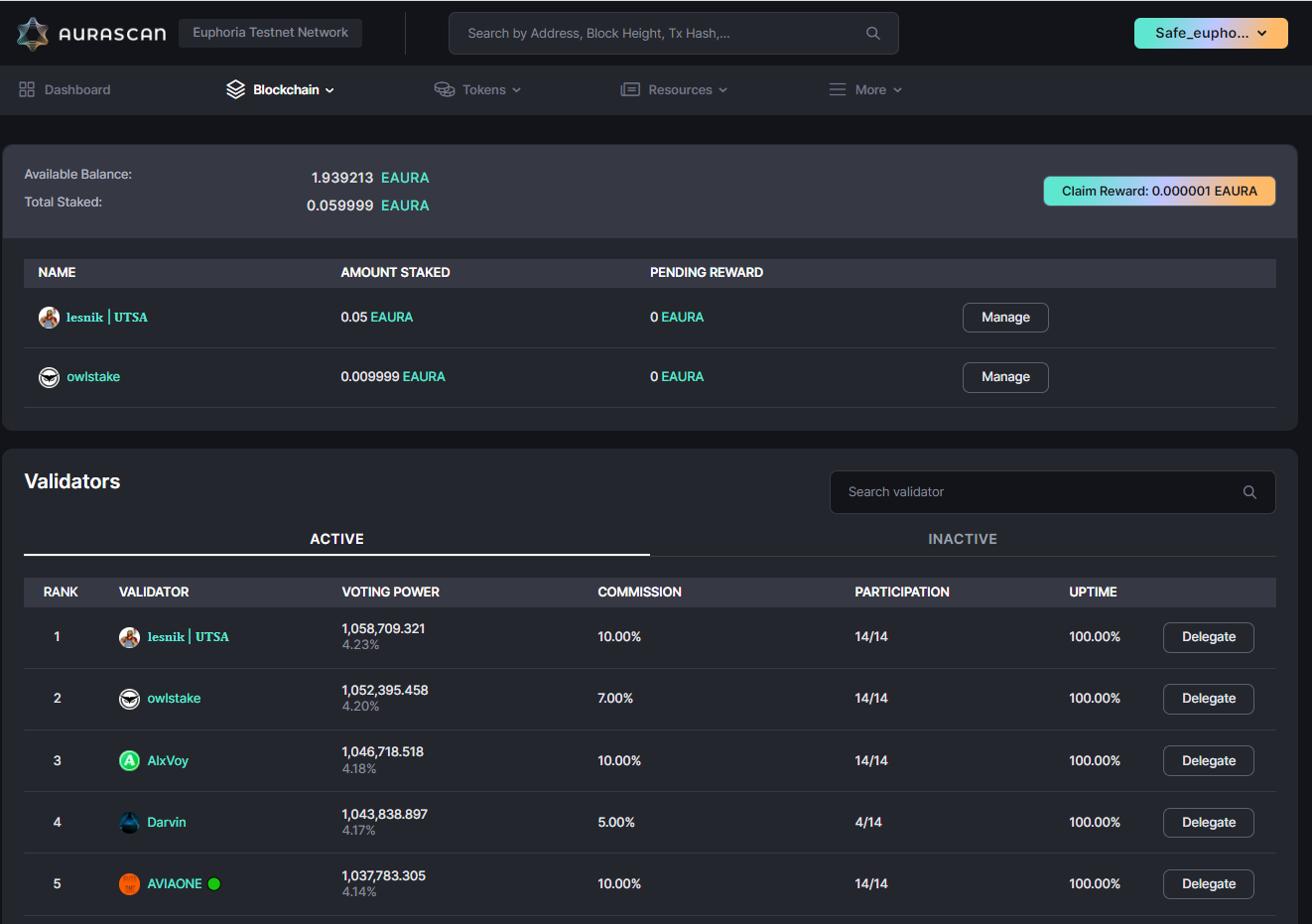Screen dimensions: 1312x924
Task: Click the Dashboard grid icon
Action: (x=27, y=89)
